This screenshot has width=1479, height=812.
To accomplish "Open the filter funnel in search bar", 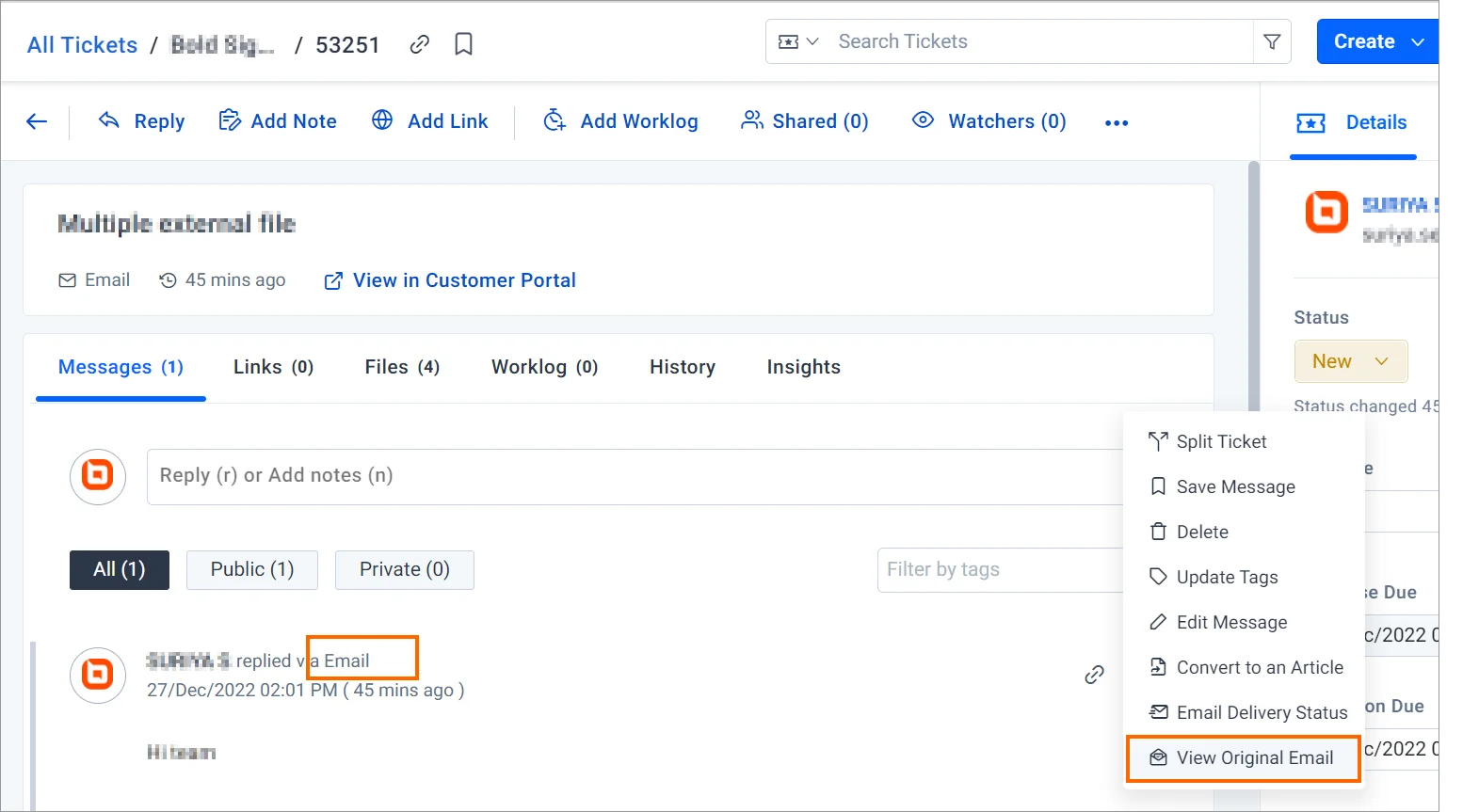I will (1272, 41).
